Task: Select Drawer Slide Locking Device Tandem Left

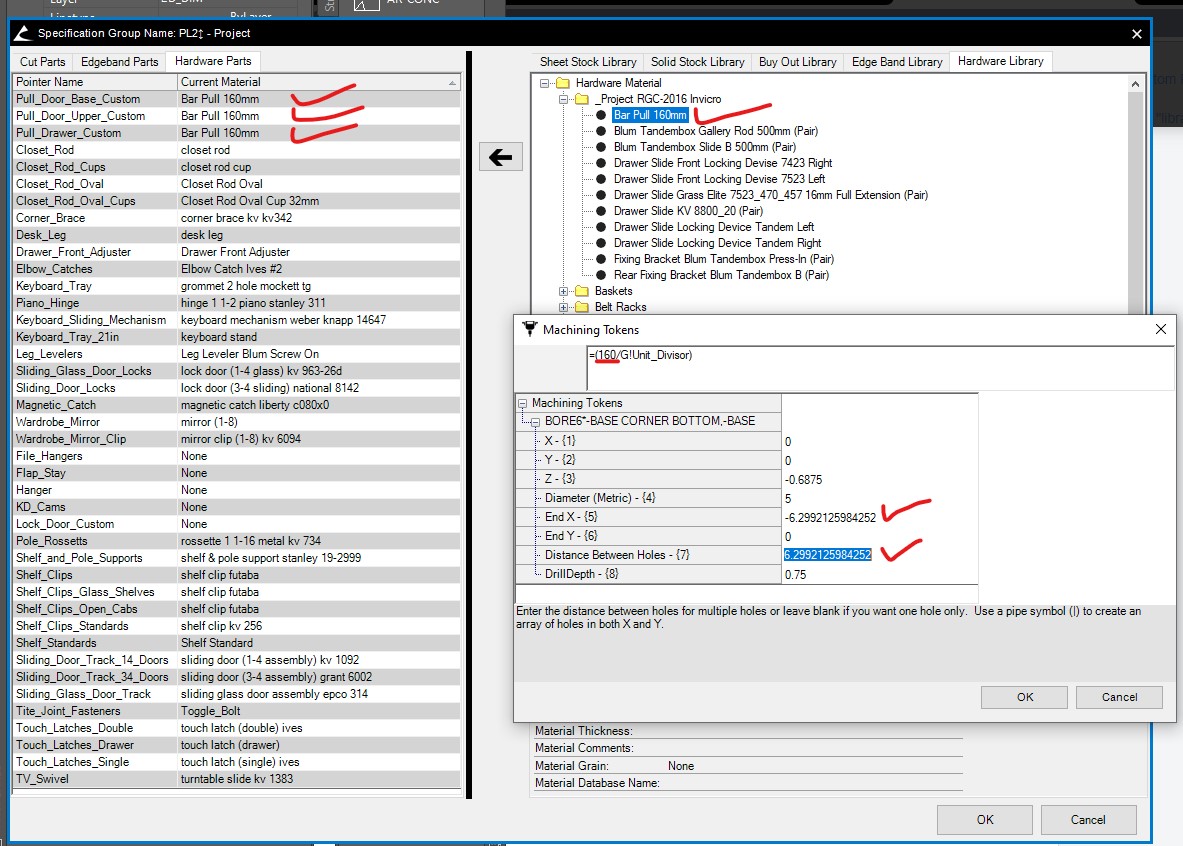Action: coord(714,226)
